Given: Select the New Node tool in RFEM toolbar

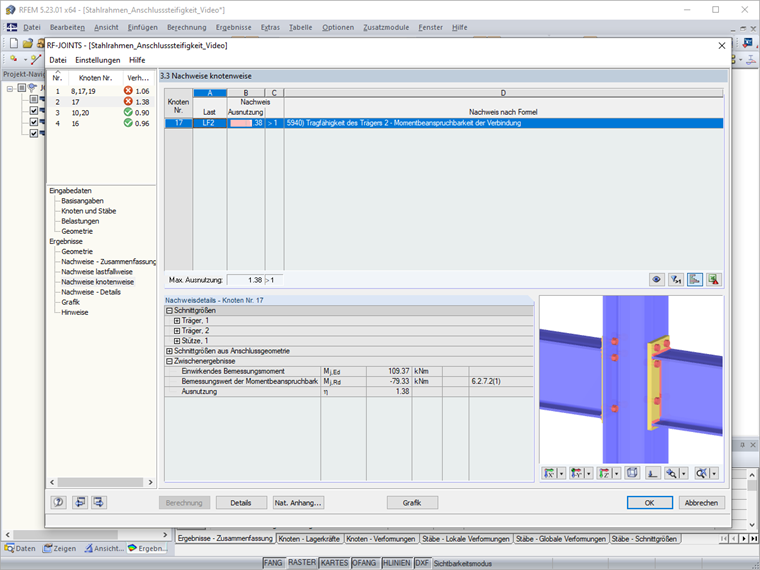Looking at the screenshot, I should [x=14, y=59].
